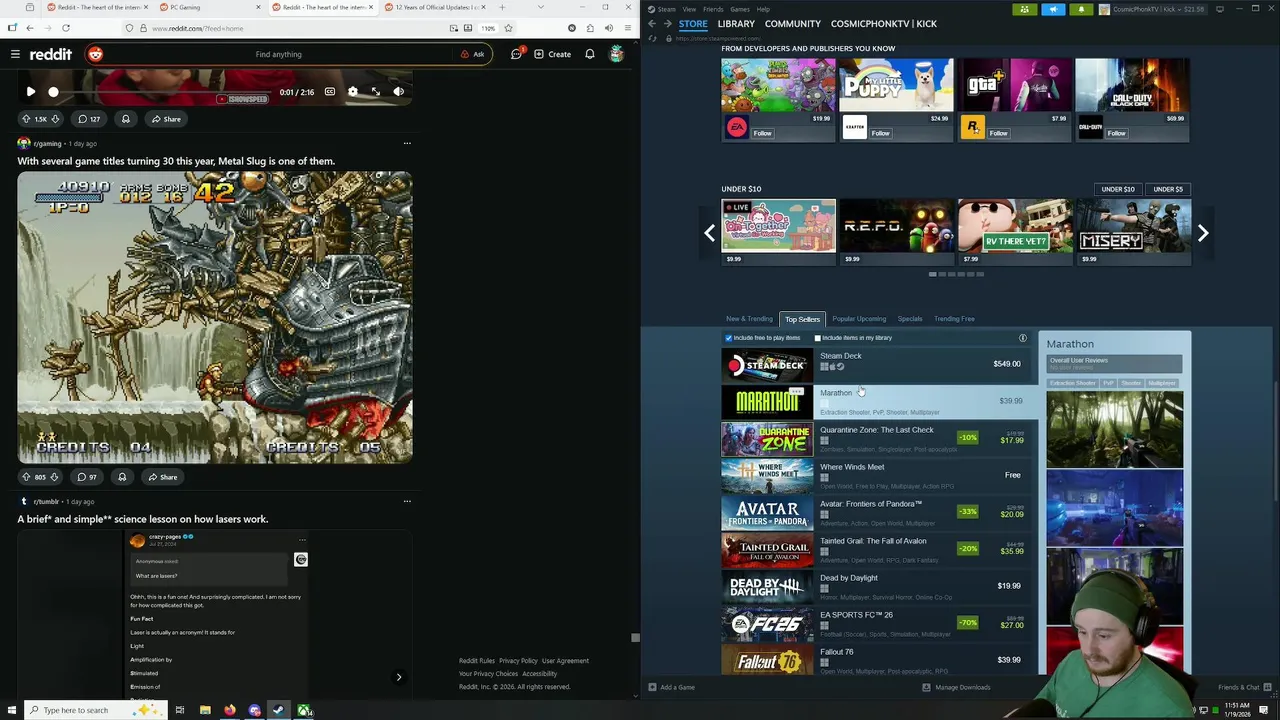Upvote the post with 1.5K votes
The height and width of the screenshot is (720, 1280).
[27, 119]
